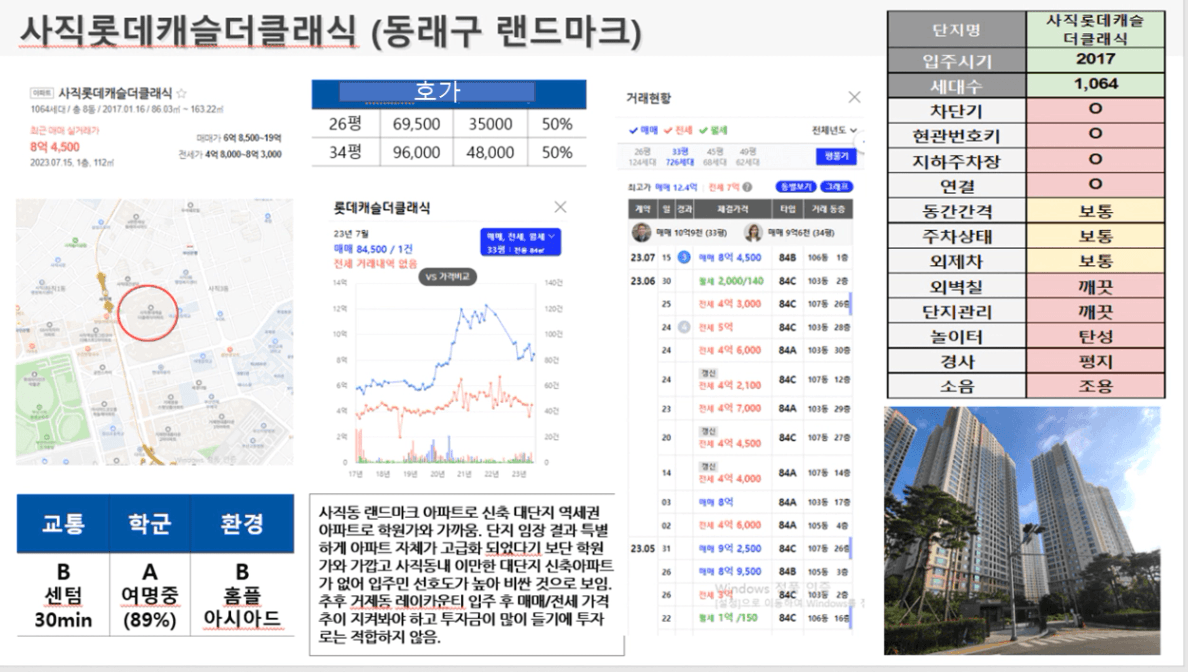The image size is (1188, 672).
Task: Click the 환경 header cell
Action: click(242, 524)
